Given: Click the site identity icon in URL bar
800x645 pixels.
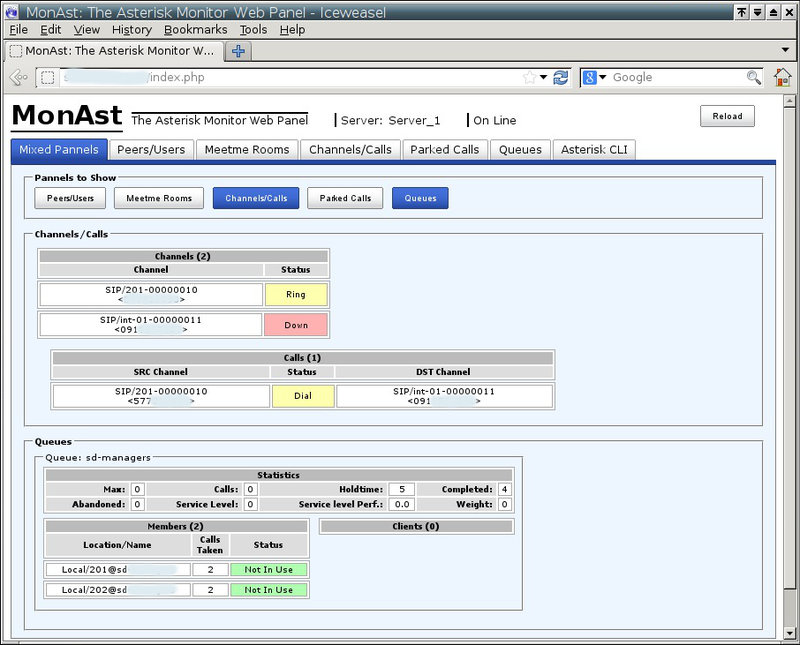Looking at the screenshot, I should (x=47, y=77).
